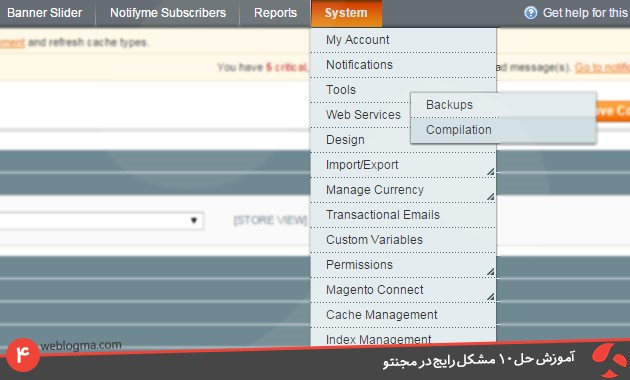Click Get help for this page link
The image size is (630, 380).
point(586,13)
